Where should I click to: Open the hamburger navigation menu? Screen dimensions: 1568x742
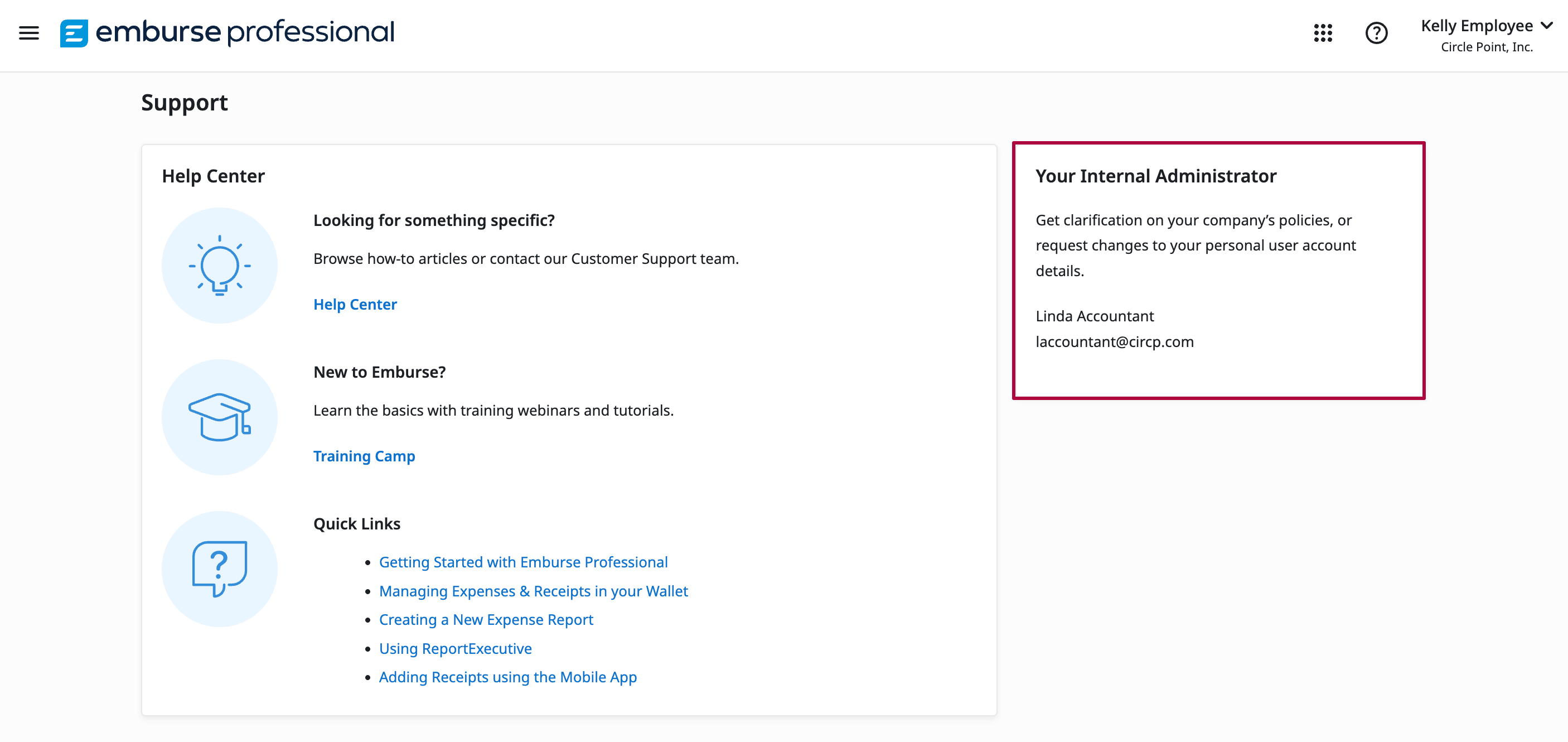(28, 33)
